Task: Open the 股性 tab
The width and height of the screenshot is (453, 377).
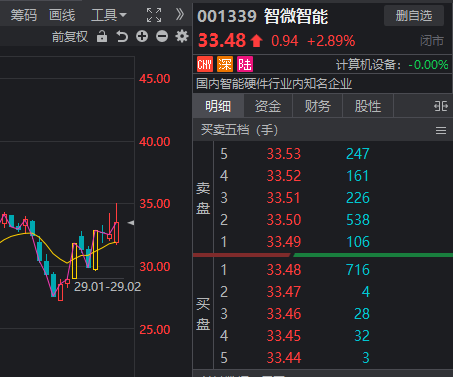Action: [x=368, y=106]
